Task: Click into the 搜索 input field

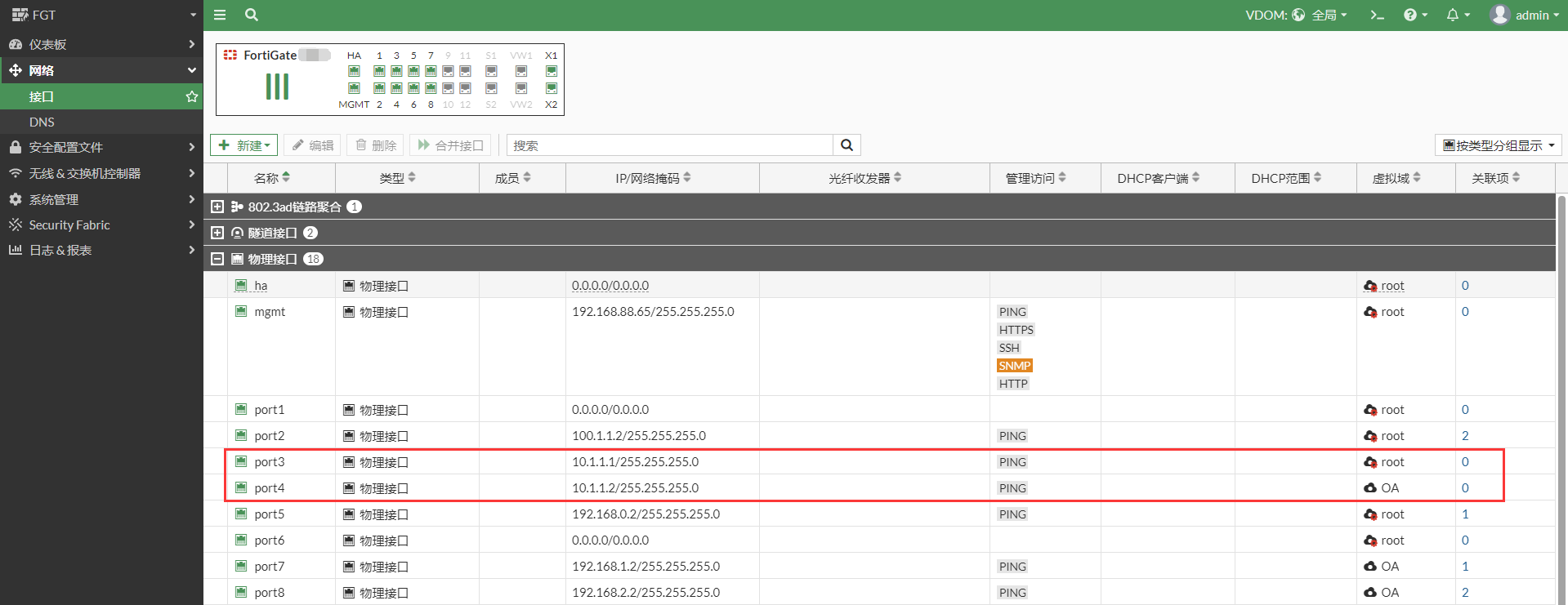Action: [x=670, y=145]
